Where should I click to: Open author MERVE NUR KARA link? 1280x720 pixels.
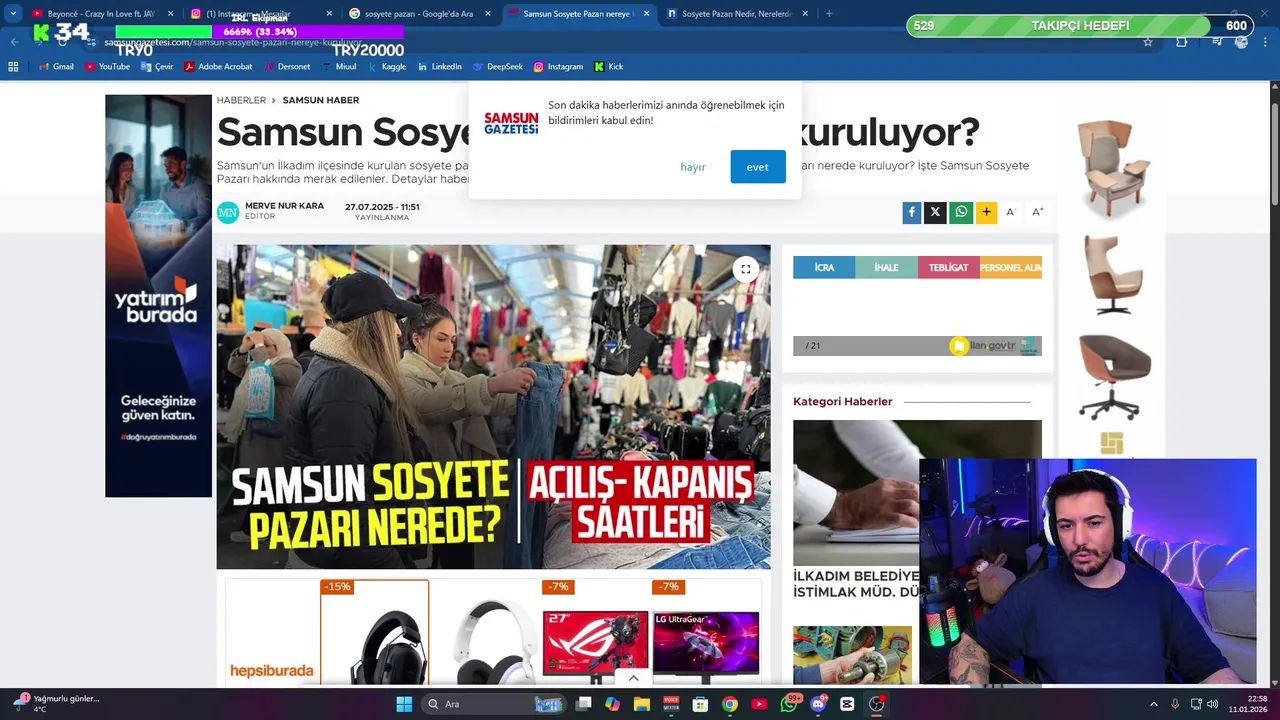284,206
